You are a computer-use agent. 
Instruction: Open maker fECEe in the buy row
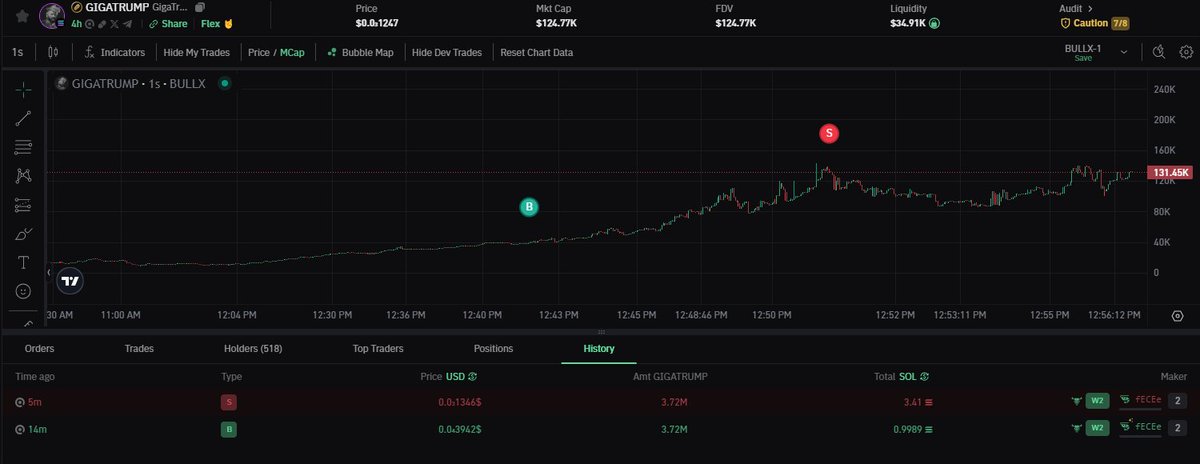[x=1141, y=428]
